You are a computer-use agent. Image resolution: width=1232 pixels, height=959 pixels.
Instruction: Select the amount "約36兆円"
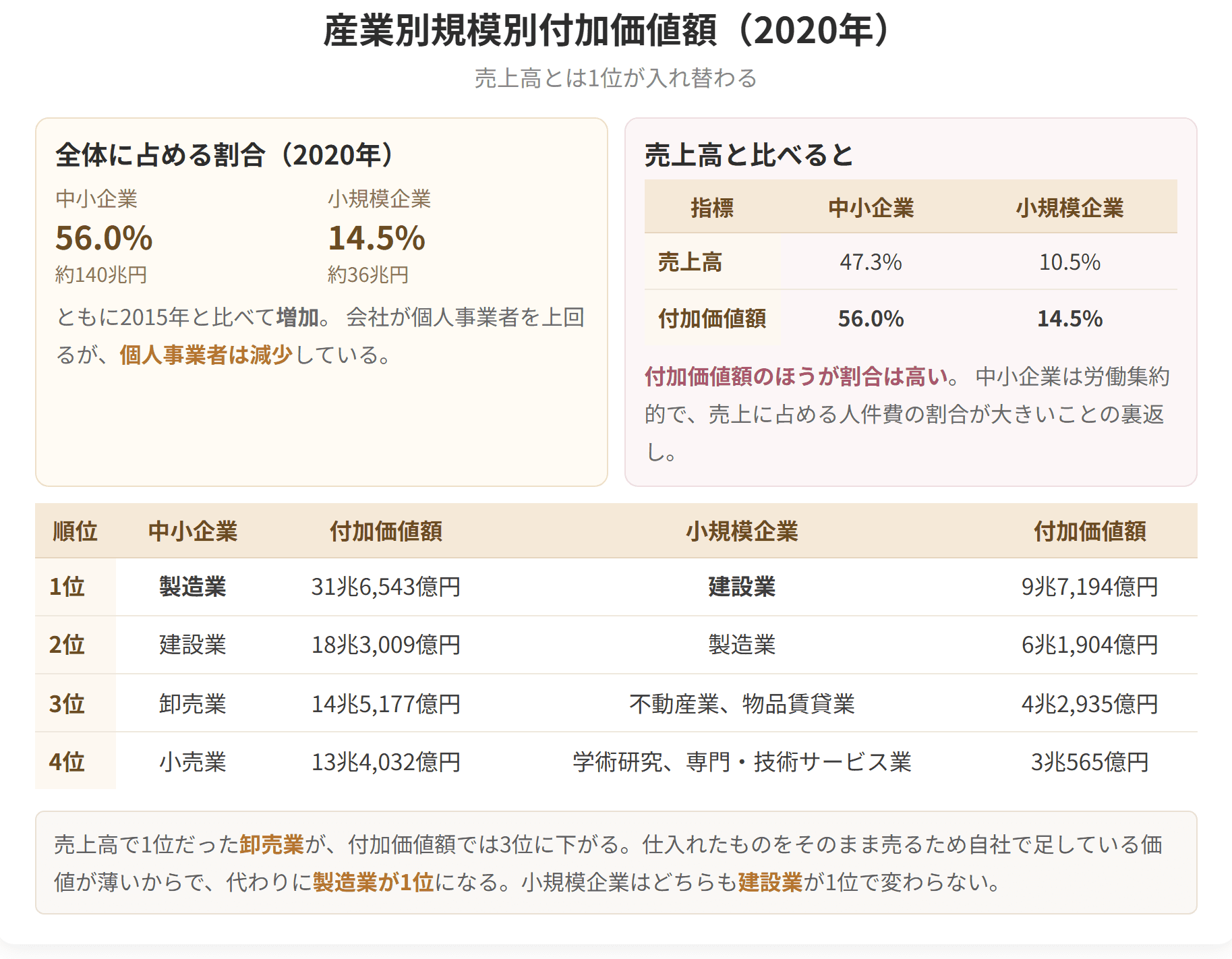pyautogui.click(x=368, y=274)
